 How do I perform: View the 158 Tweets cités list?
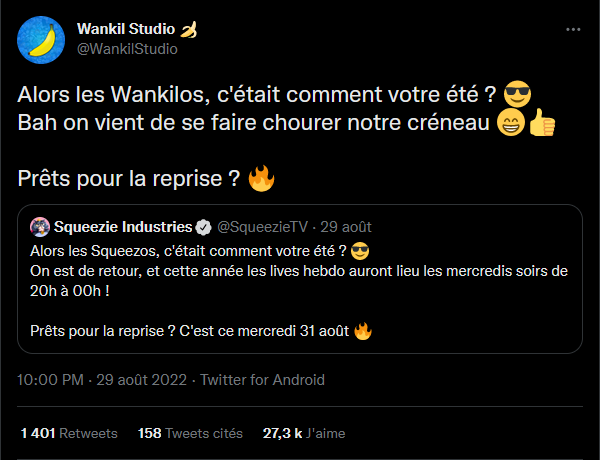[190, 433]
